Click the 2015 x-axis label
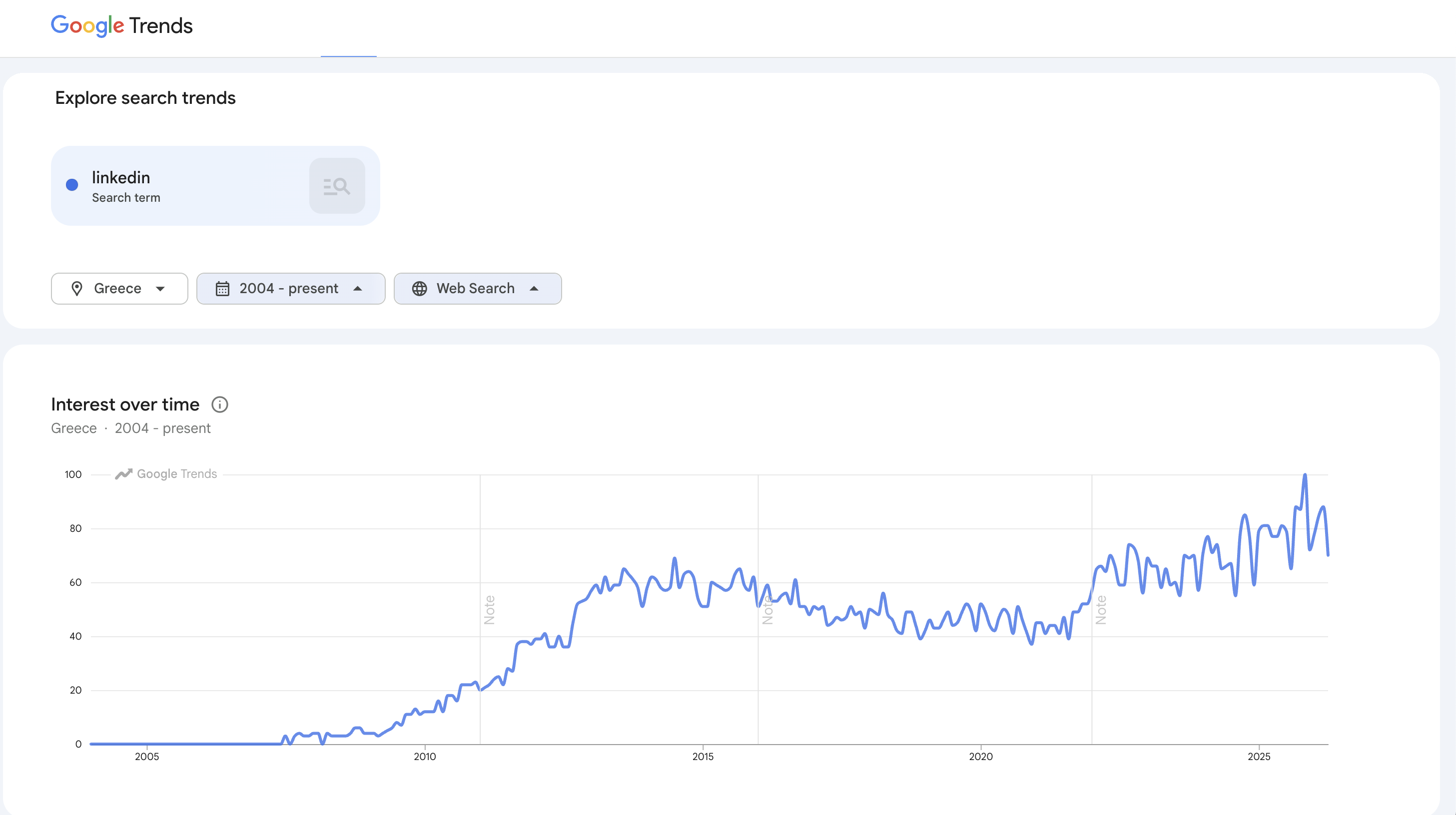 click(703, 757)
